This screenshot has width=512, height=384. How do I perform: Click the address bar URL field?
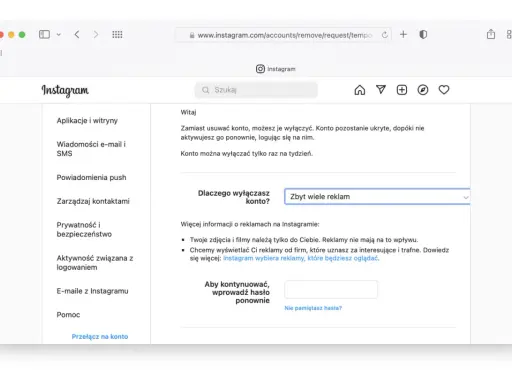click(284, 35)
